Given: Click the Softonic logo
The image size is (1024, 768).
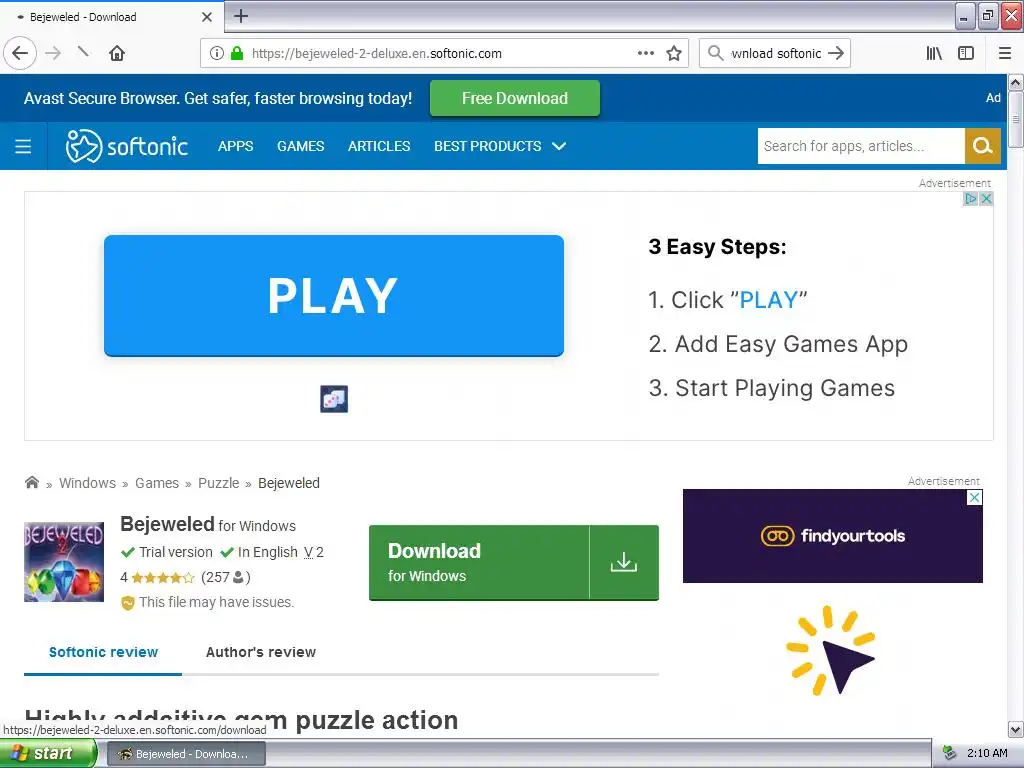Looking at the screenshot, I should coord(127,146).
